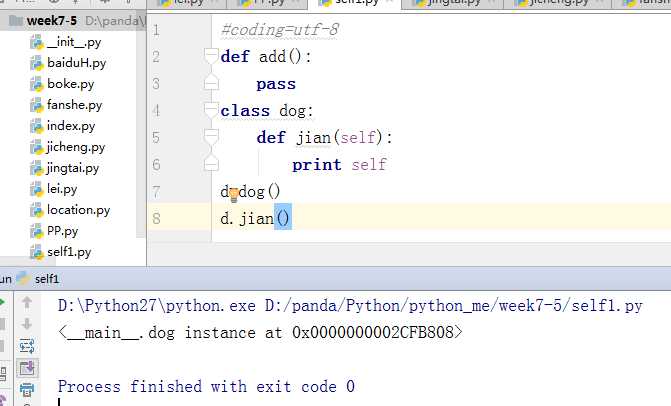Switch to the jicheng.py editor tab
The height and width of the screenshot is (406, 671).
tap(558, 3)
